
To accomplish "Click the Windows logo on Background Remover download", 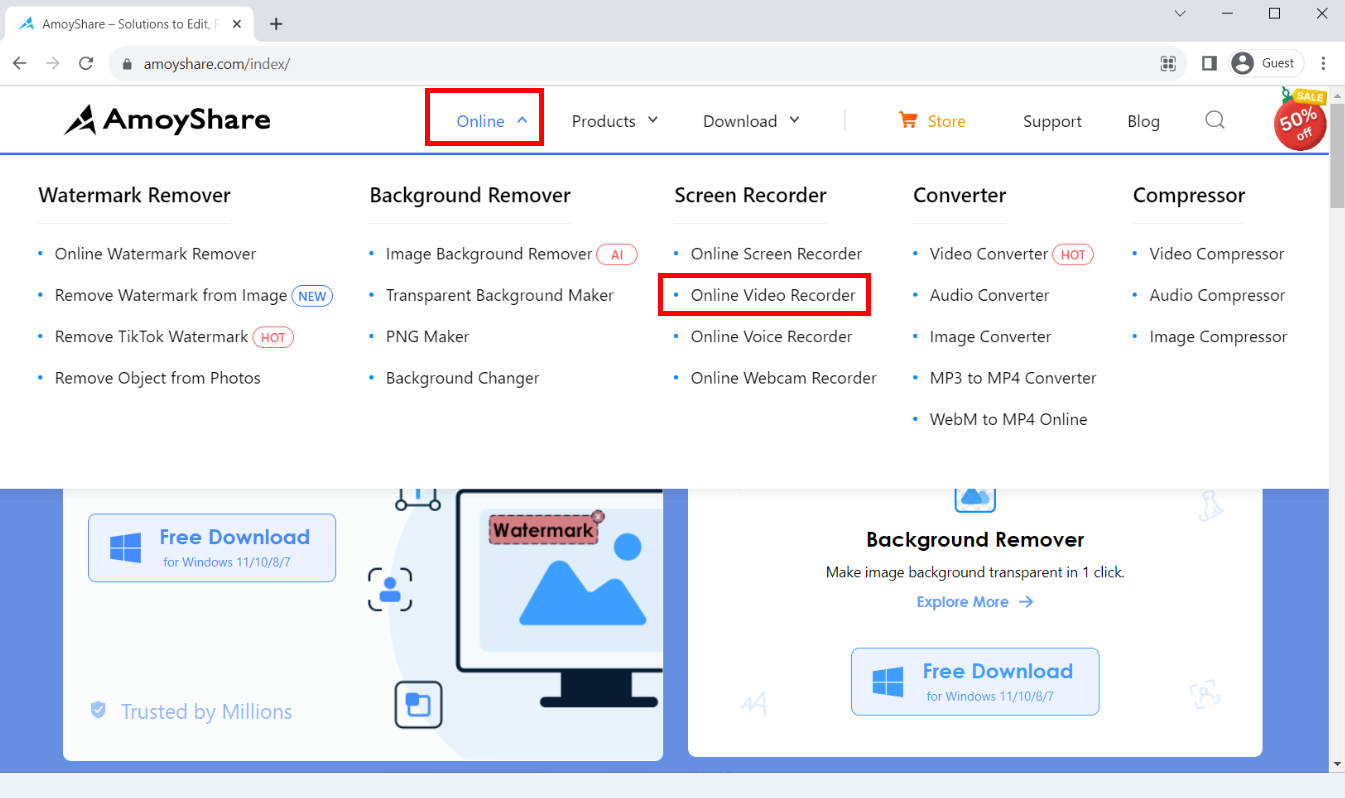I will (x=888, y=682).
